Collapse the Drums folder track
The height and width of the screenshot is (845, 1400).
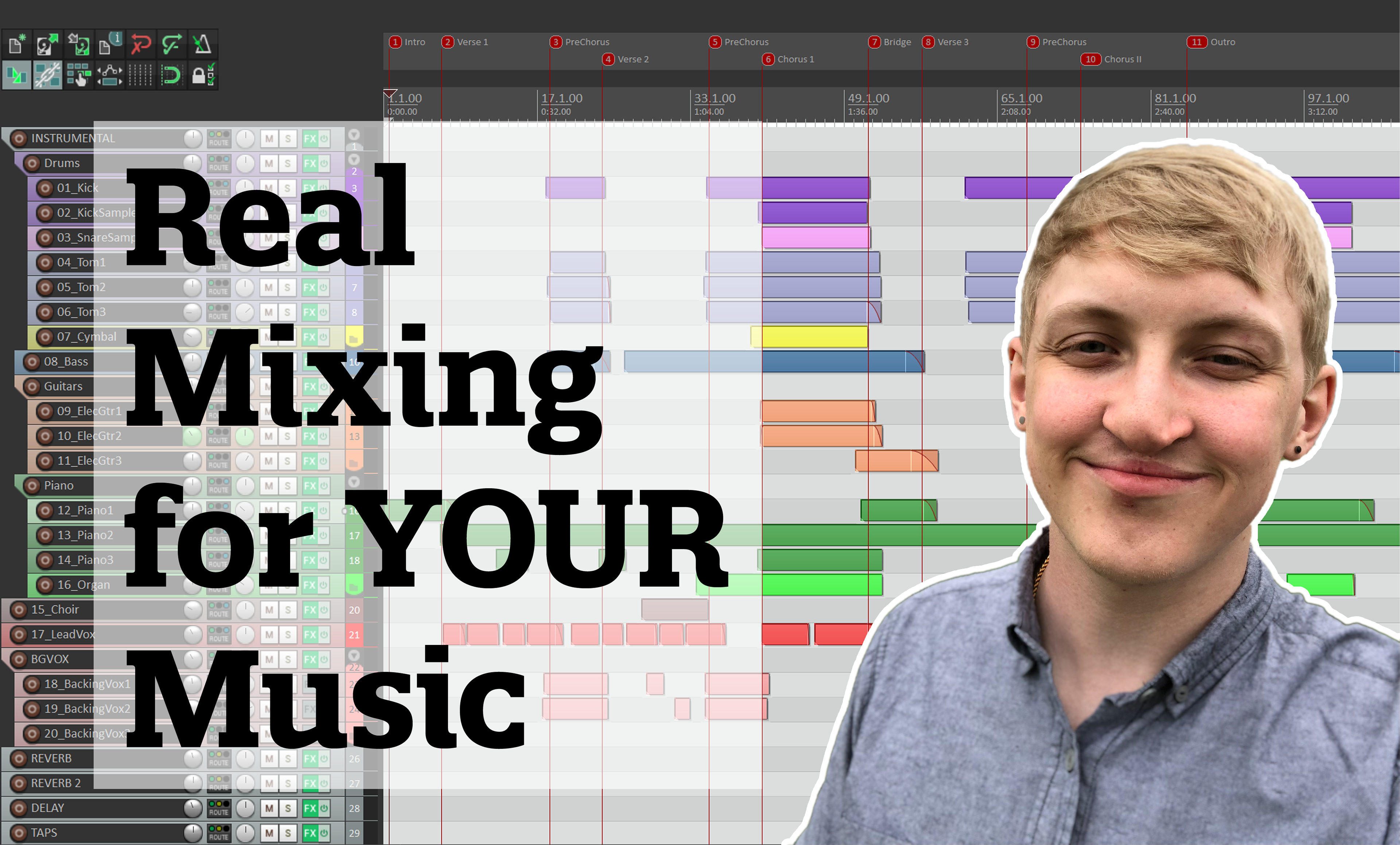[x=354, y=160]
